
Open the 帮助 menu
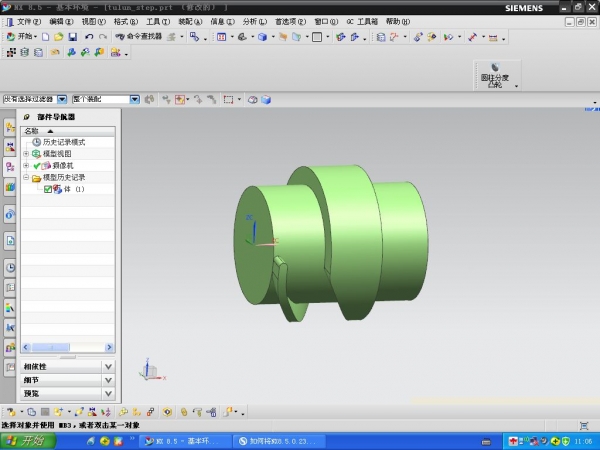(398, 22)
